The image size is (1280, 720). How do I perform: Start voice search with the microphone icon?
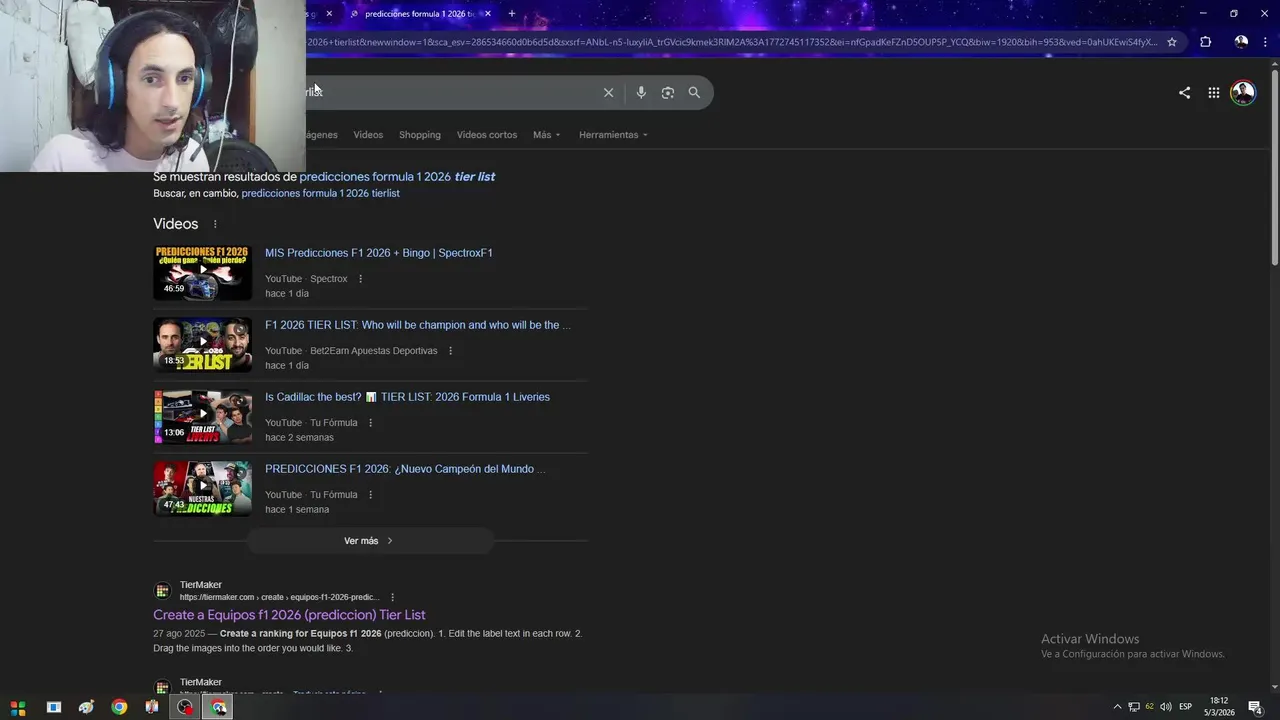tap(641, 92)
